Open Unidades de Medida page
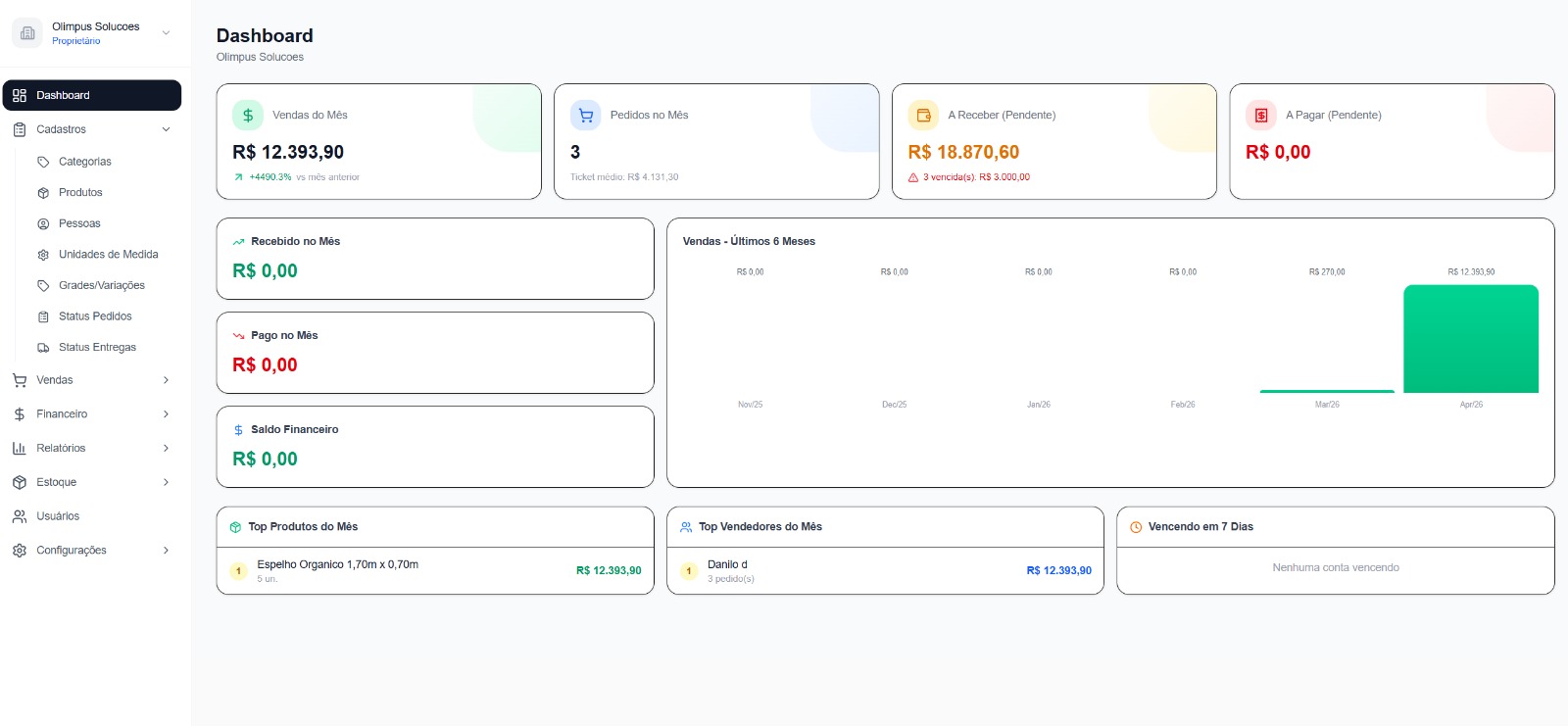1568x726 pixels. pyautogui.click(x=108, y=255)
